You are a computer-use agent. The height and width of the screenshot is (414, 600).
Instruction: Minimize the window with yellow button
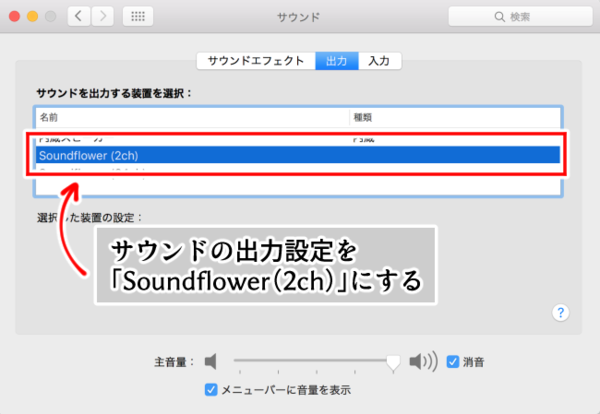pos(33,16)
